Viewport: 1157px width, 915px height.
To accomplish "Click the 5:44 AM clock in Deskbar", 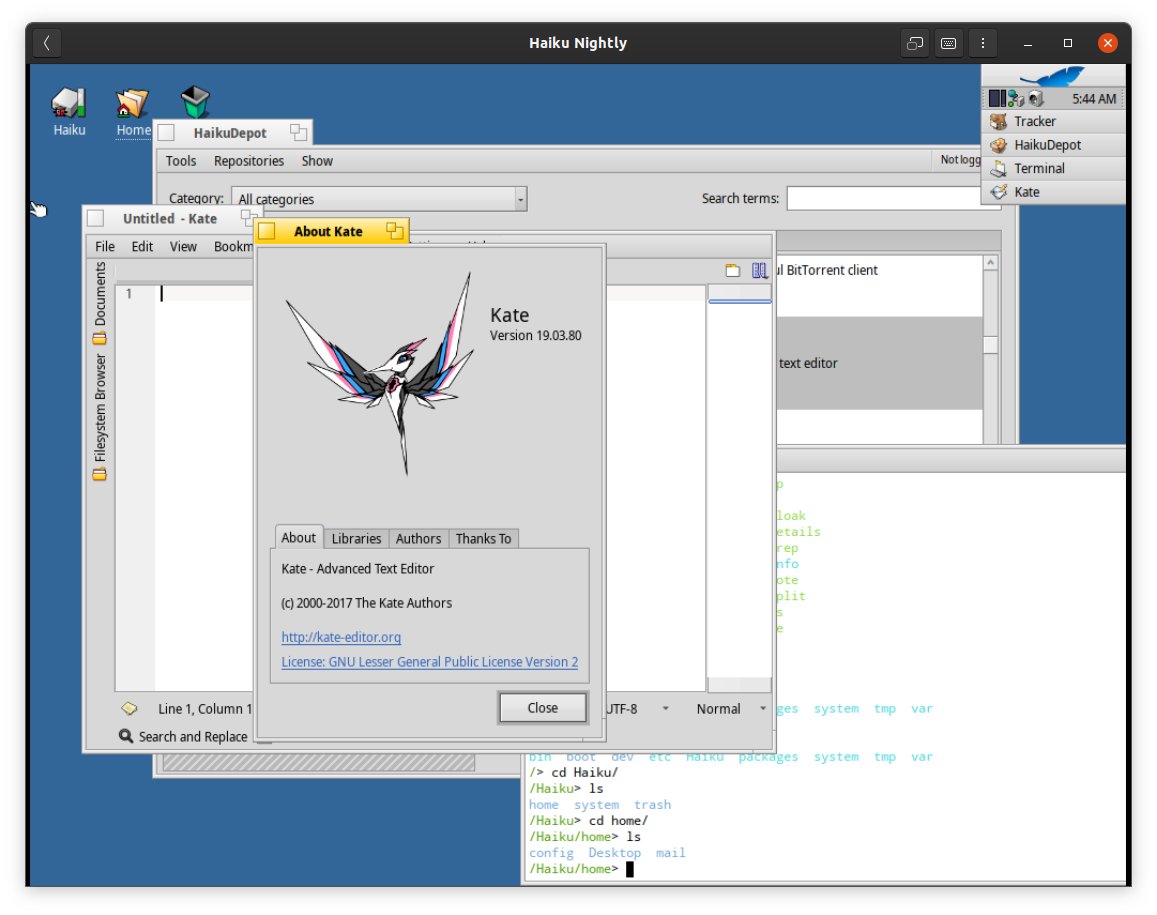I will (1094, 99).
